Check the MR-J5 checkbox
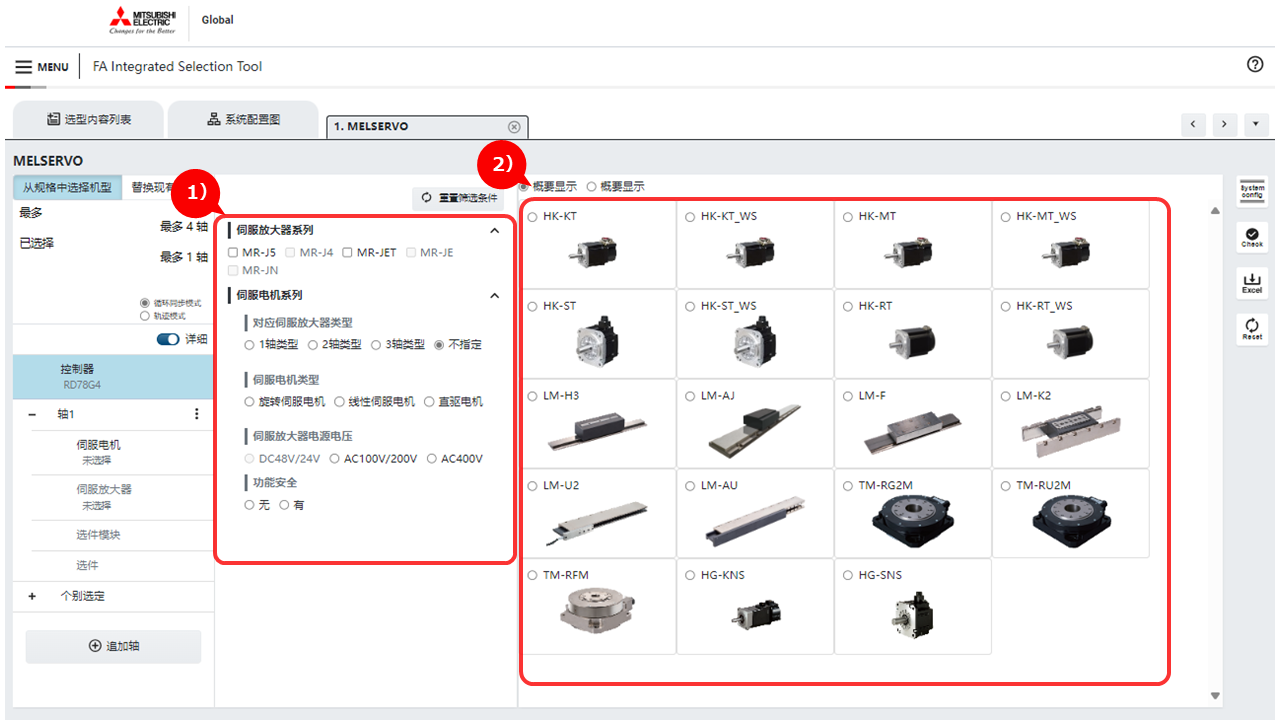This screenshot has width=1280, height=720. pyautogui.click(x=233, y=253)
